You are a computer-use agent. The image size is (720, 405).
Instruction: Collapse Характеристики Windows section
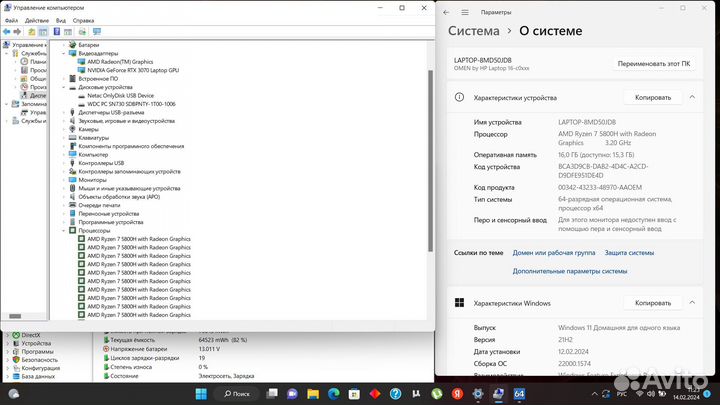click(692, 303)
